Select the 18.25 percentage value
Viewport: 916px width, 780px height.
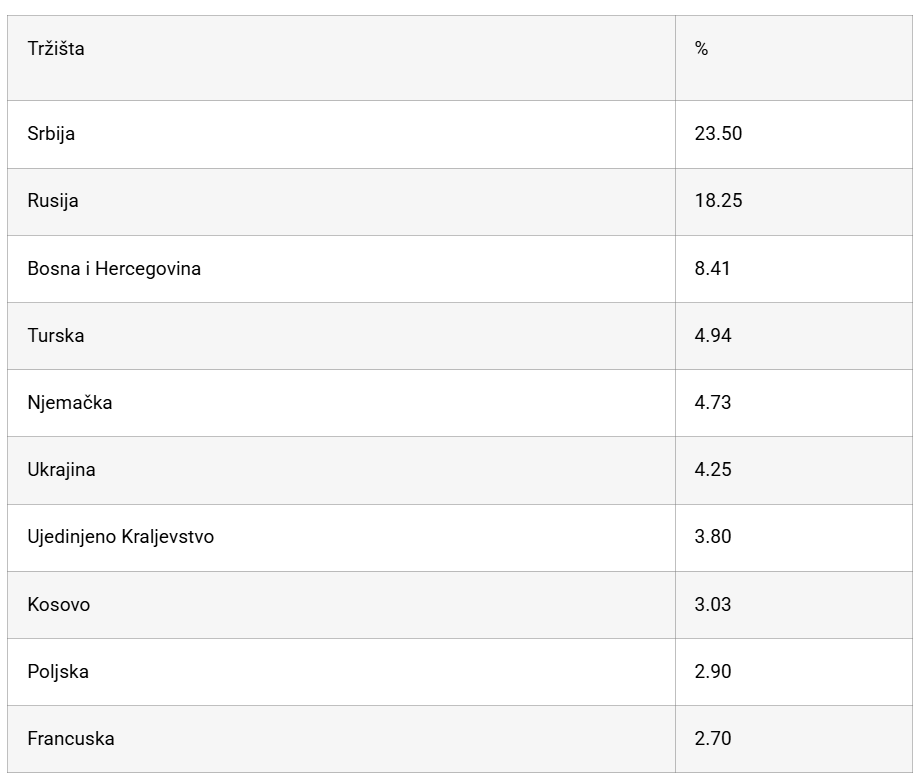[718, 201]
